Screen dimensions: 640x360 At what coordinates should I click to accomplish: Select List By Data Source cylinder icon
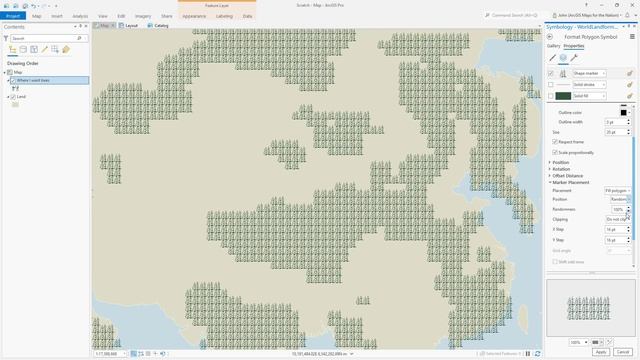pos(23,49)
